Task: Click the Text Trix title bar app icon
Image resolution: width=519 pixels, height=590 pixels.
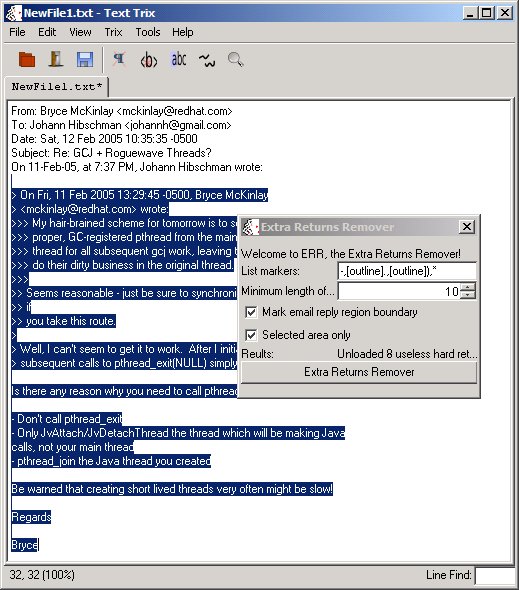Action: 14,13
